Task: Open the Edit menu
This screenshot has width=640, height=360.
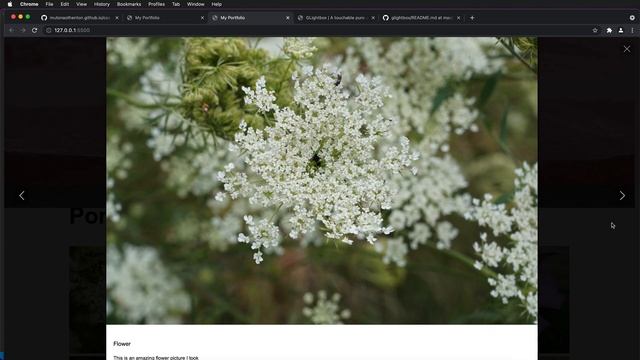Action: point(64,4)
